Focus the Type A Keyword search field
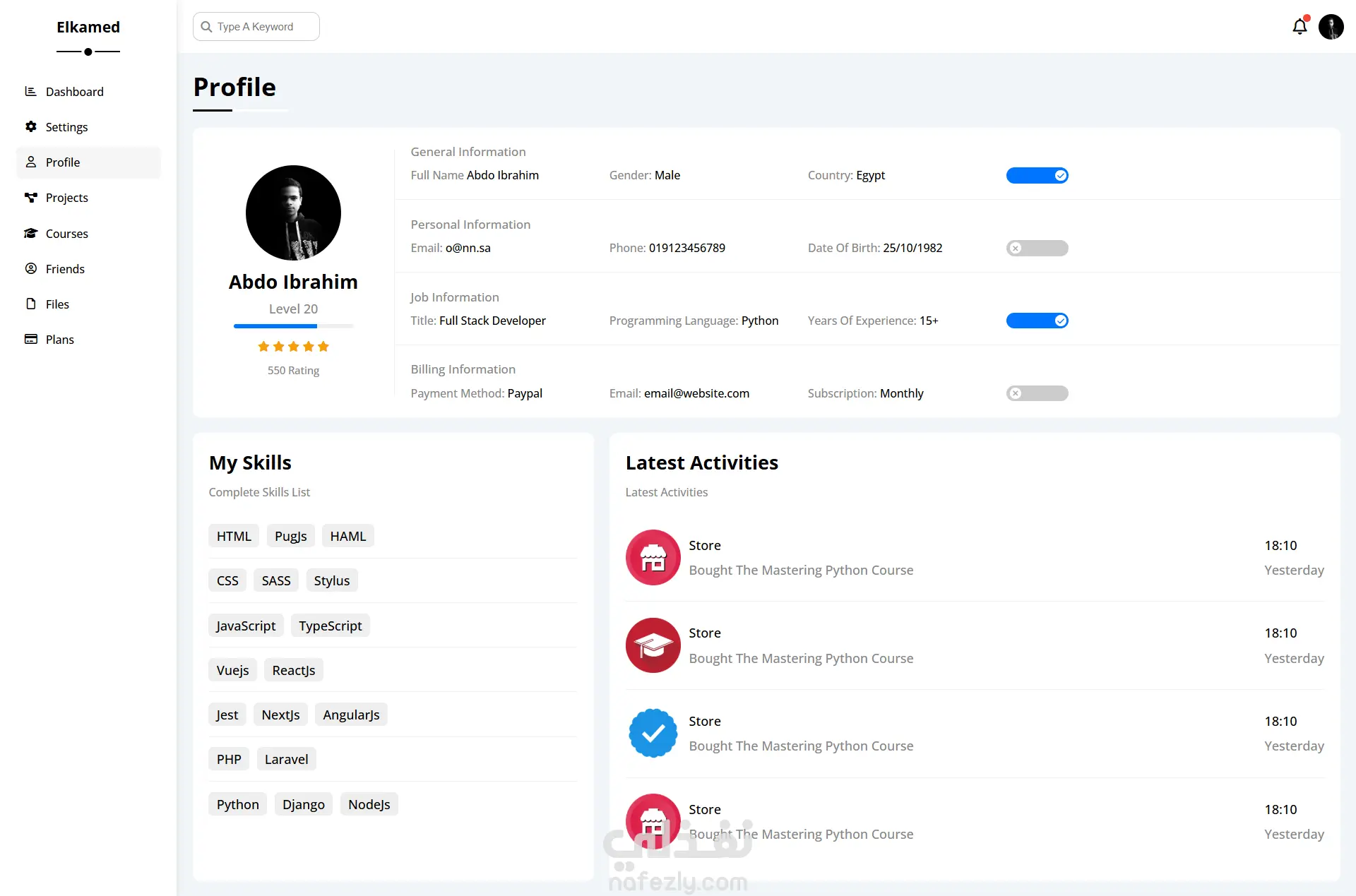 click(263, 27)
